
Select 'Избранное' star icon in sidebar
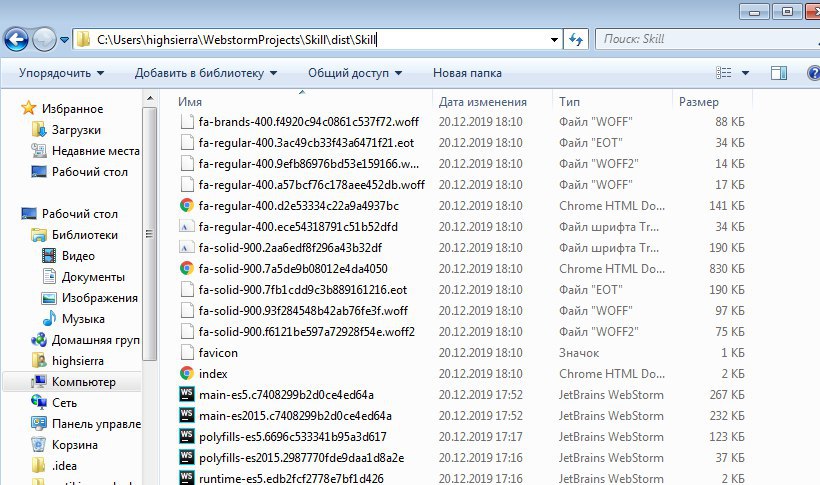click(x=28, y=108)
